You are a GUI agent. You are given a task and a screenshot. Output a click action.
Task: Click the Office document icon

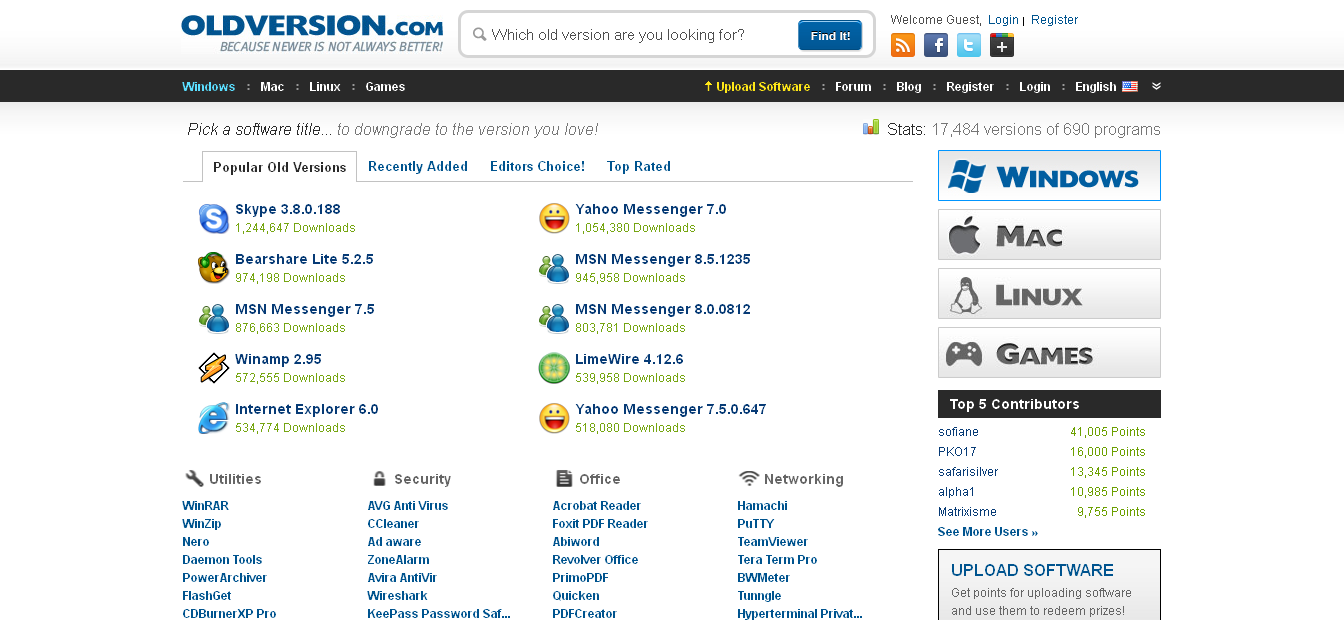pos(564,478)
